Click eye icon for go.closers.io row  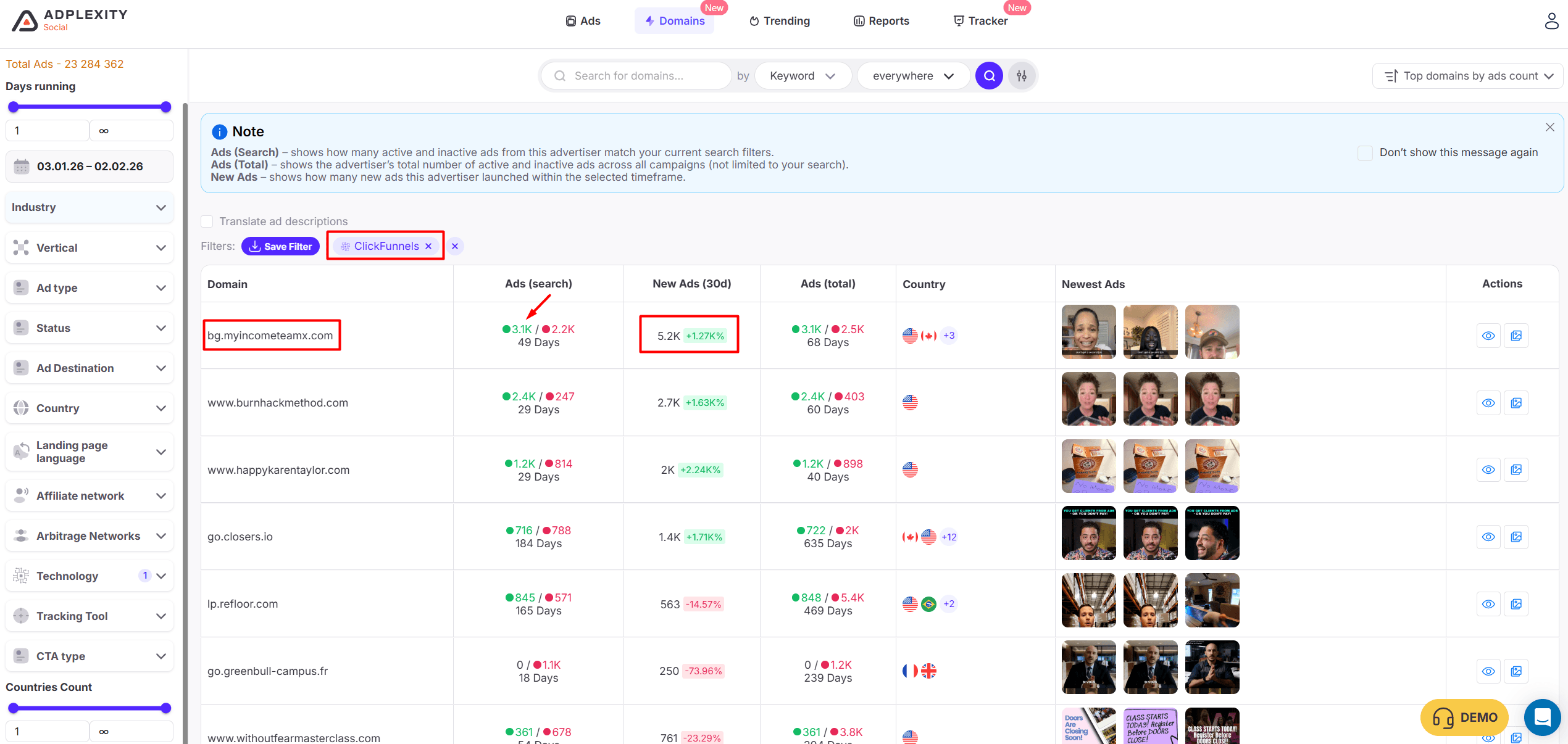coord(1488,537)
